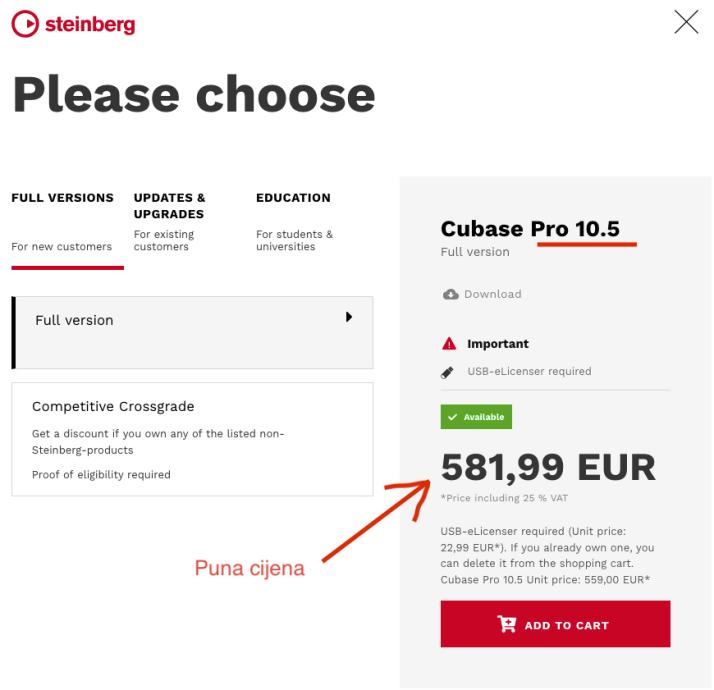Expand the Full version arrow
The image size is (714, 690).
click(x=349, y=317)
